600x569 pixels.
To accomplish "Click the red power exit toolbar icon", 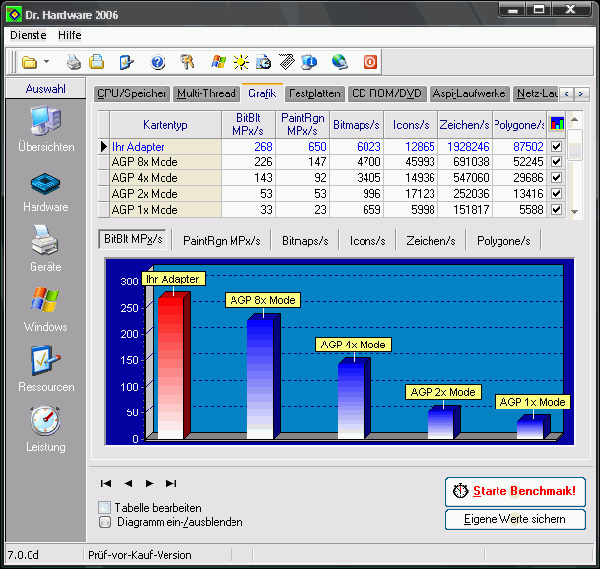I will click(370, 62).
